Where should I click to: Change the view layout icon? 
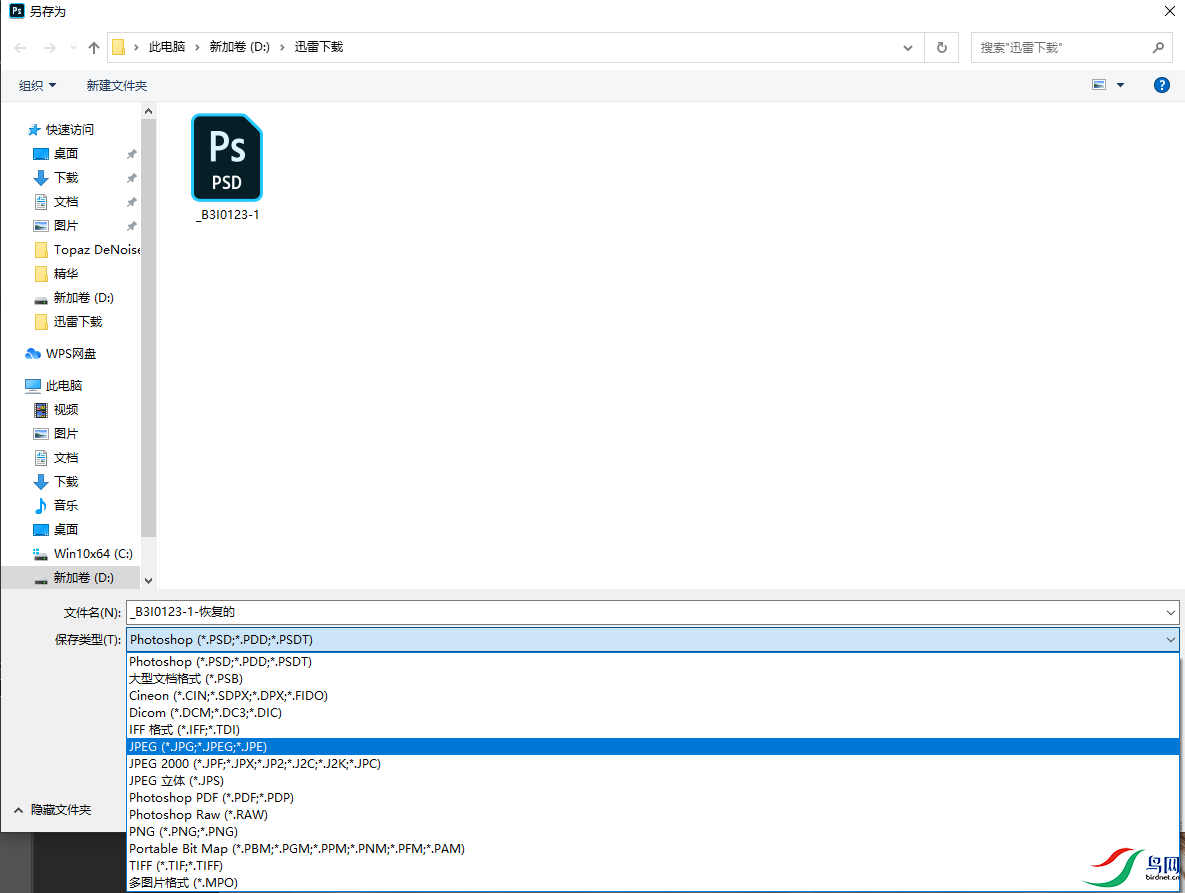click(x=1099, y=85)
